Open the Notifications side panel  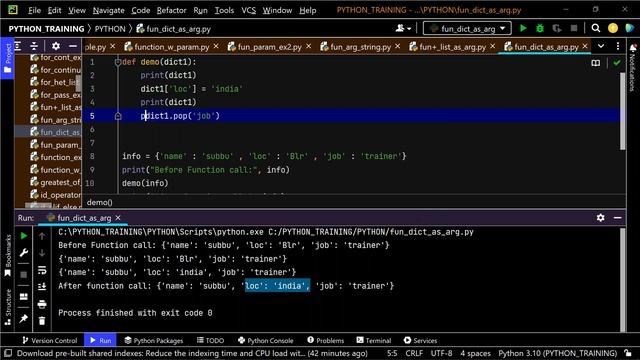tap(633, 67)
